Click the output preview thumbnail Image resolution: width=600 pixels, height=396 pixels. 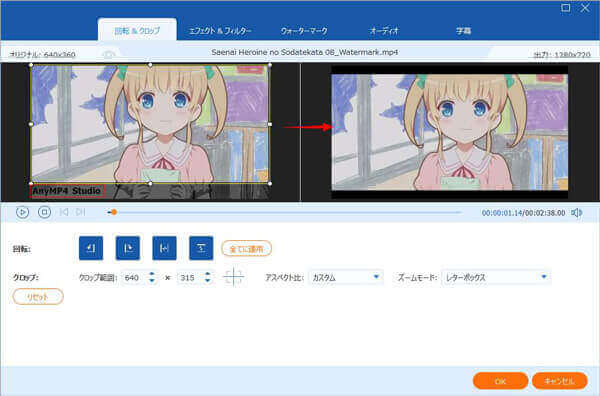coord(449,132)
